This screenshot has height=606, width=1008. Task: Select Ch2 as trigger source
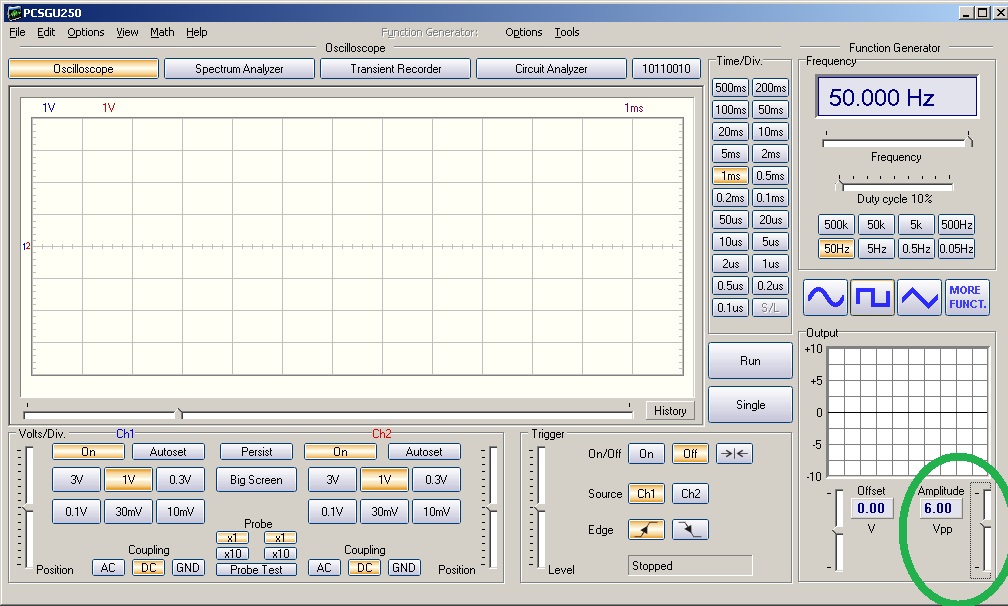point(690,494)
